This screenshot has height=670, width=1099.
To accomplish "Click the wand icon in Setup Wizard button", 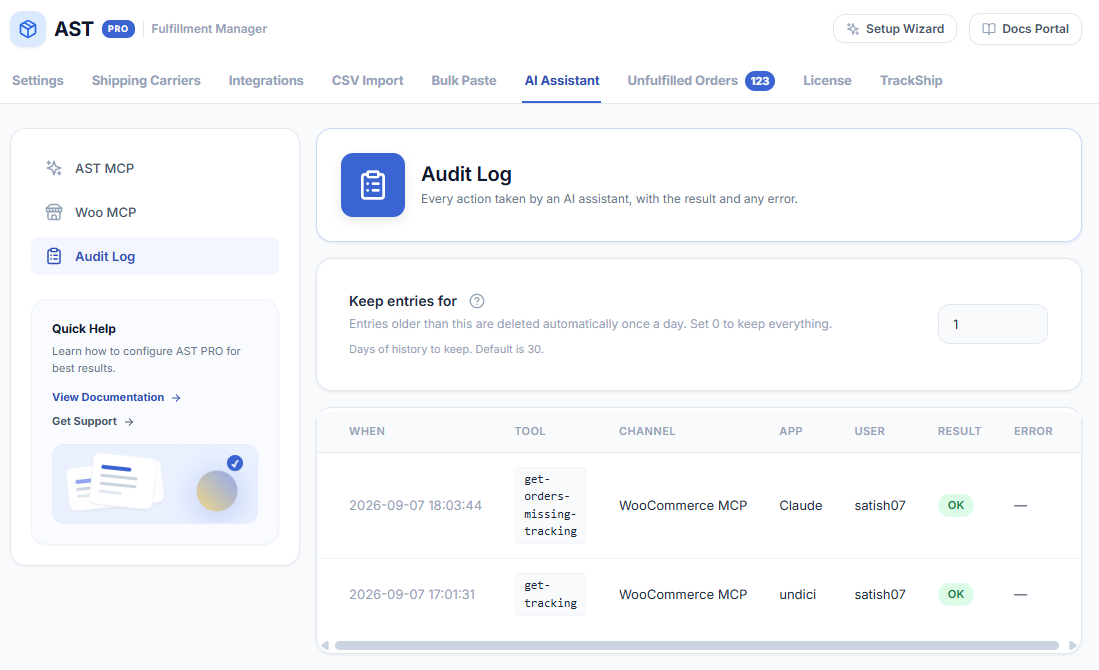I will pos(852,29).
